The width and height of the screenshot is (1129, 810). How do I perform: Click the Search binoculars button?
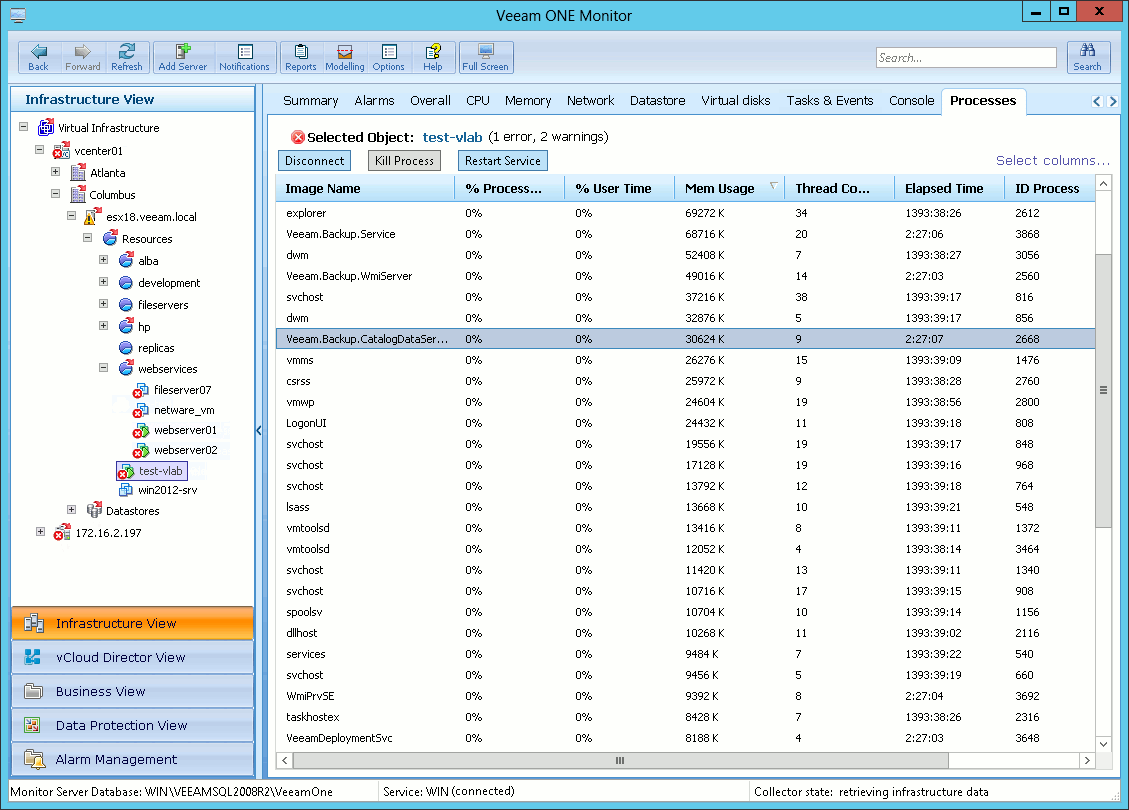1088,57
